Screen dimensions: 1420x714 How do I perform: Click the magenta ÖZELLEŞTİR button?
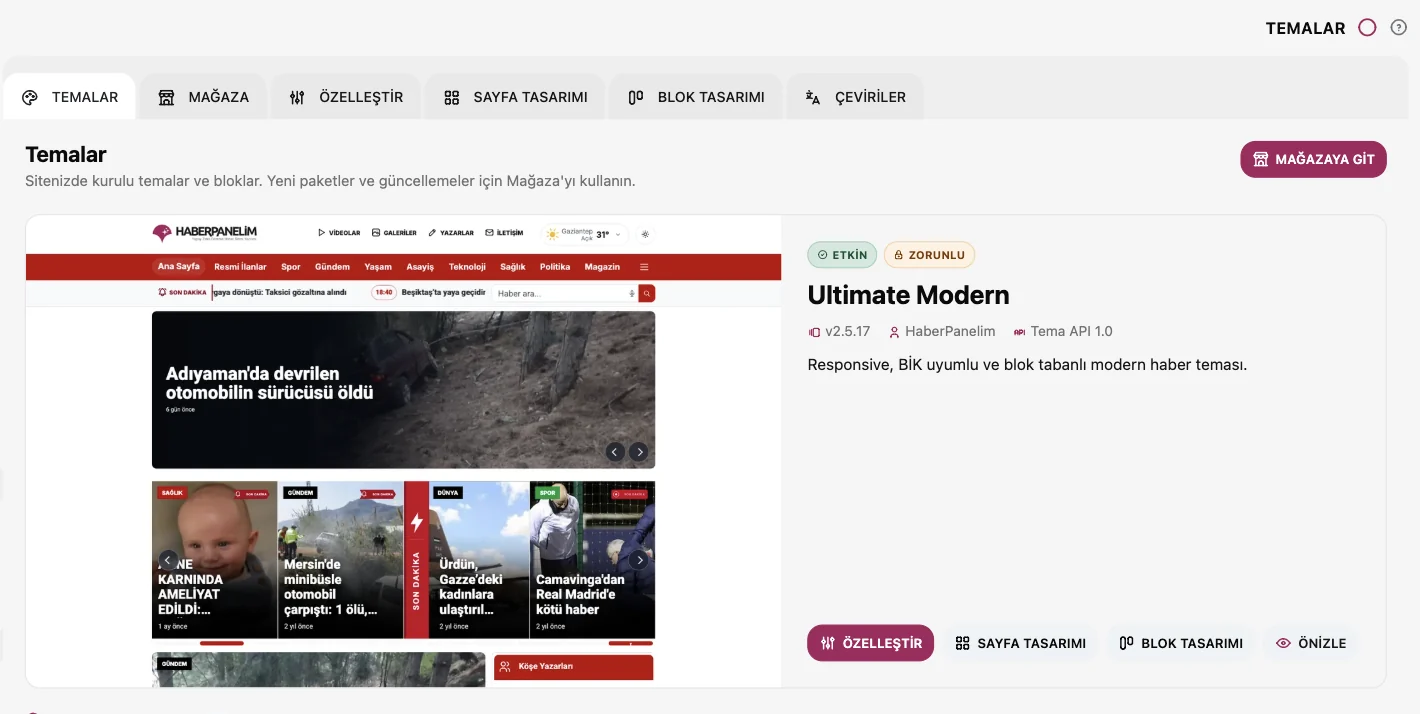(870, 643)
